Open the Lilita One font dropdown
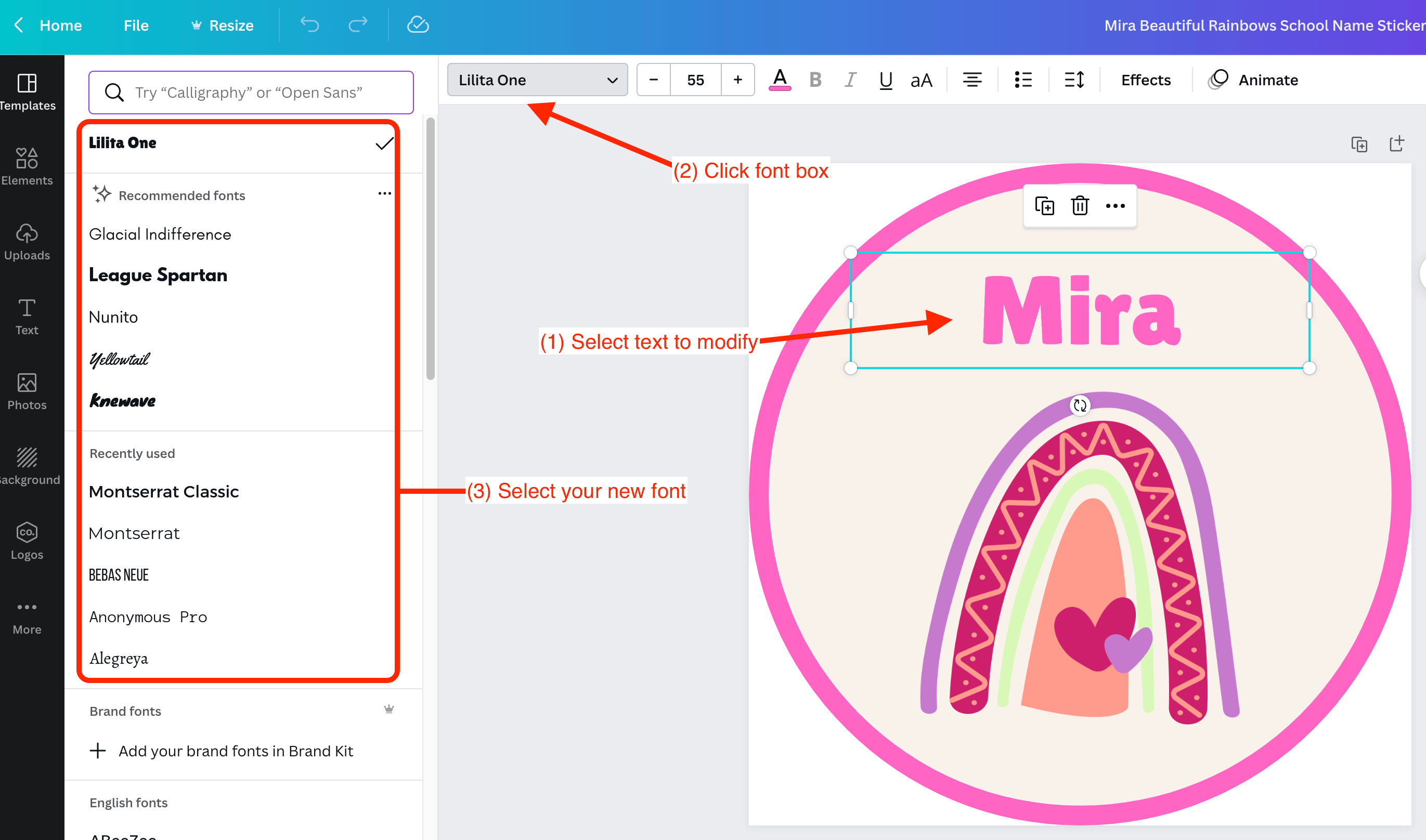Viewport: 1426px width, 840px height. [x=537, y=80]
